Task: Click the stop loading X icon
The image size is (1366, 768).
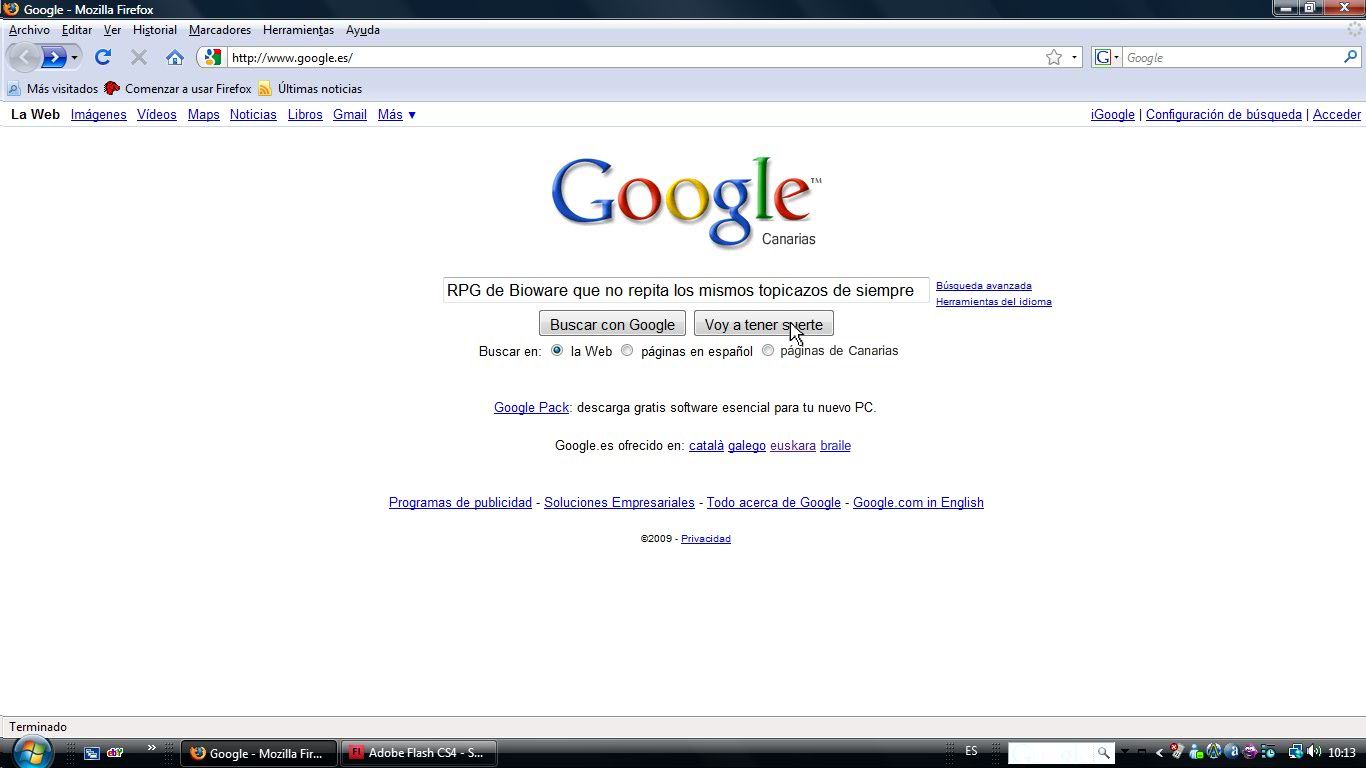Action: [x=139, y=57]
